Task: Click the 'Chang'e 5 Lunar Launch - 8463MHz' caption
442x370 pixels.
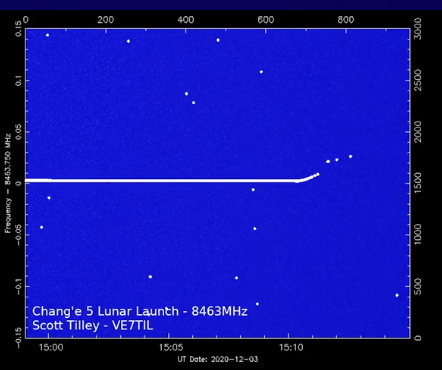Action: 140,311
